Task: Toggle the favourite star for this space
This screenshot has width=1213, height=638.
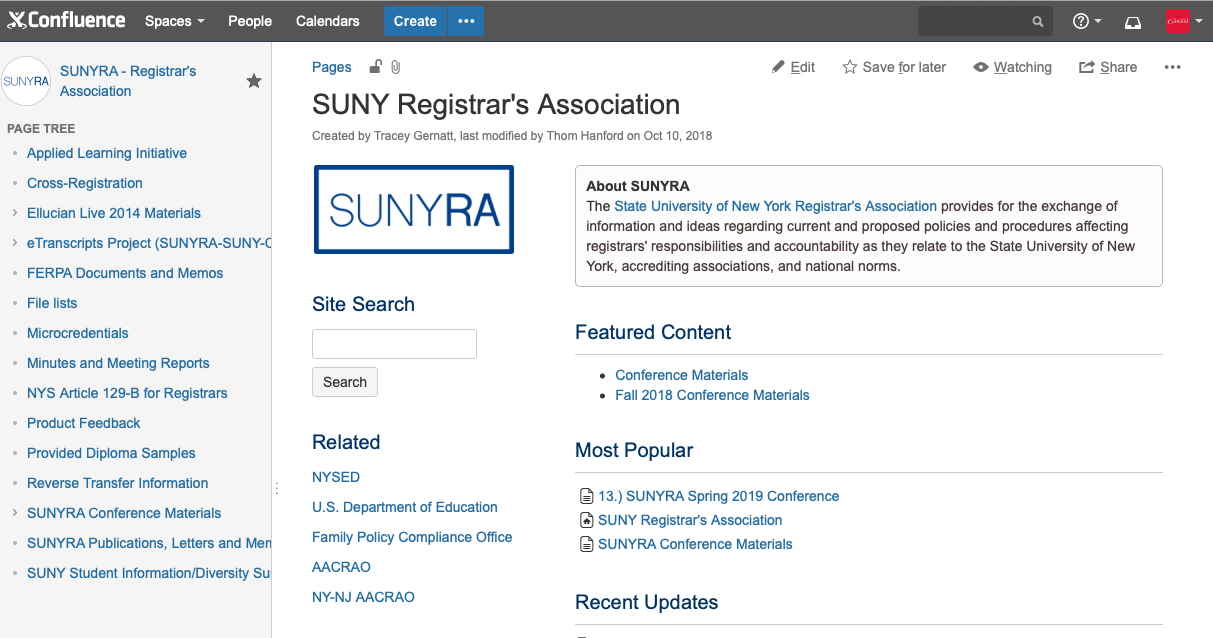Action: (x=254, y=81)
